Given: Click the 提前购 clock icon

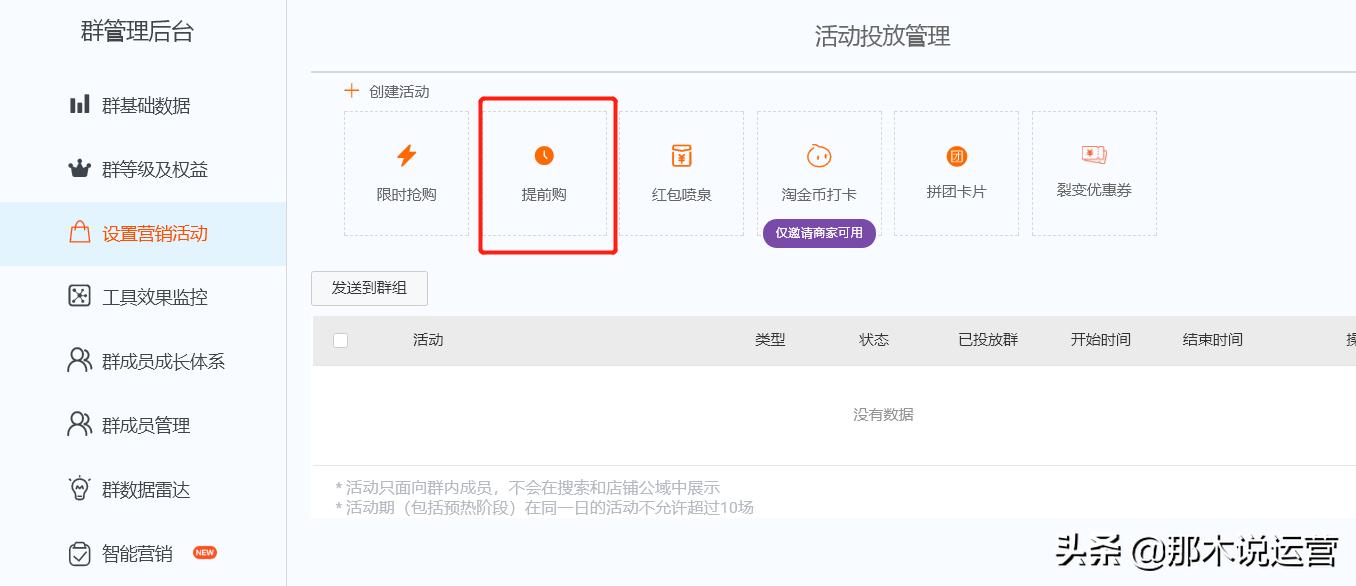Looking at the screenshot, I should pos(543,155).
